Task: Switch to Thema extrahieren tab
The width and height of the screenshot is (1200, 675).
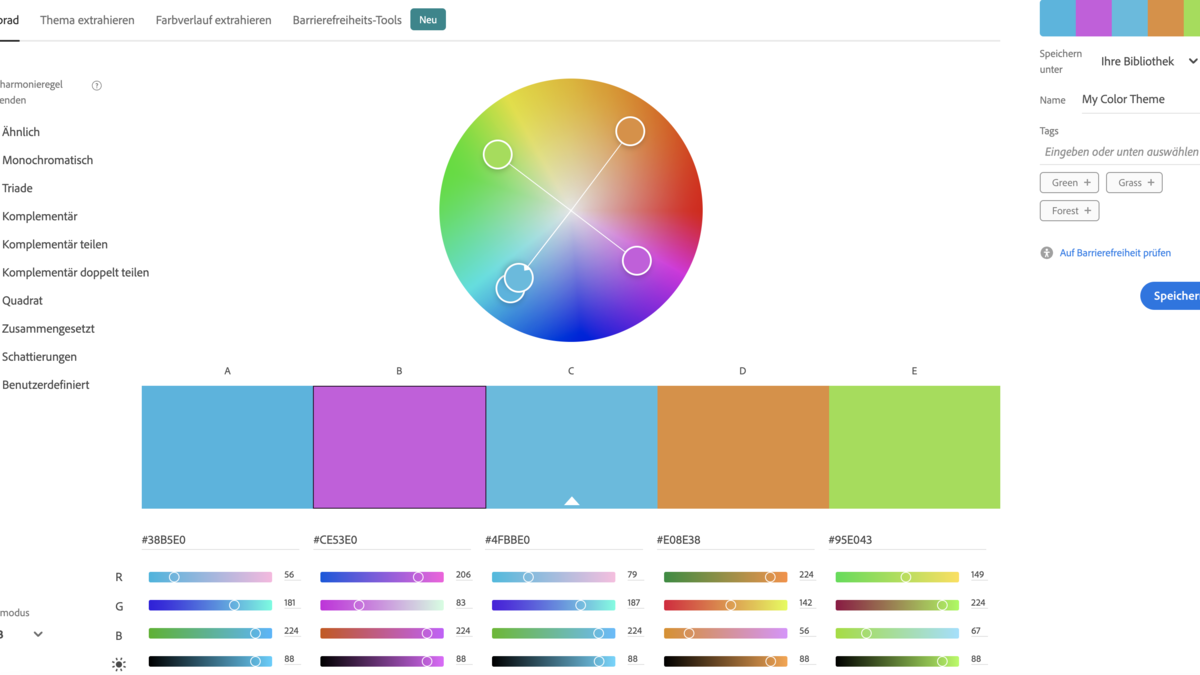Action: coord(87,20)
